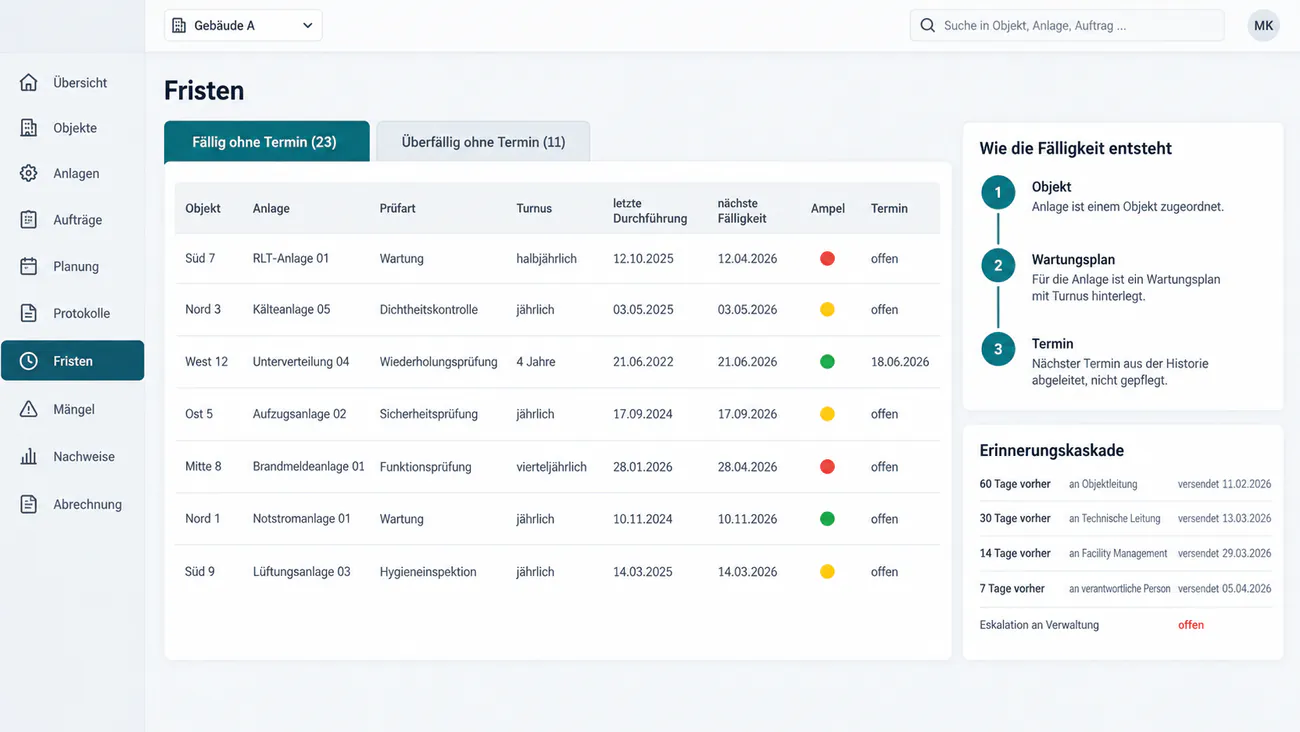This screenshot has width=1300, height=732.
Task: Focus the search field for Objekt, Anlage, Auftrag
Action: (x=1067, y=25)
